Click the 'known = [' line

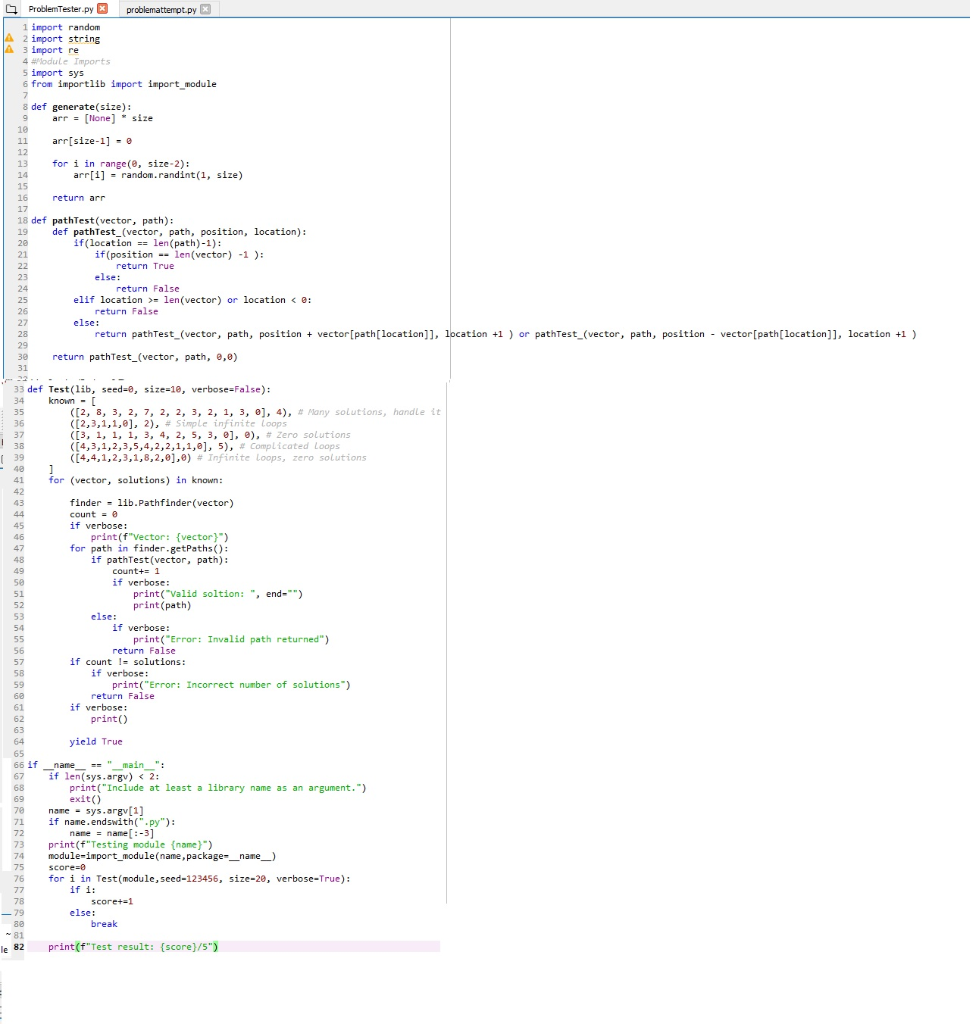click(72, 401)
